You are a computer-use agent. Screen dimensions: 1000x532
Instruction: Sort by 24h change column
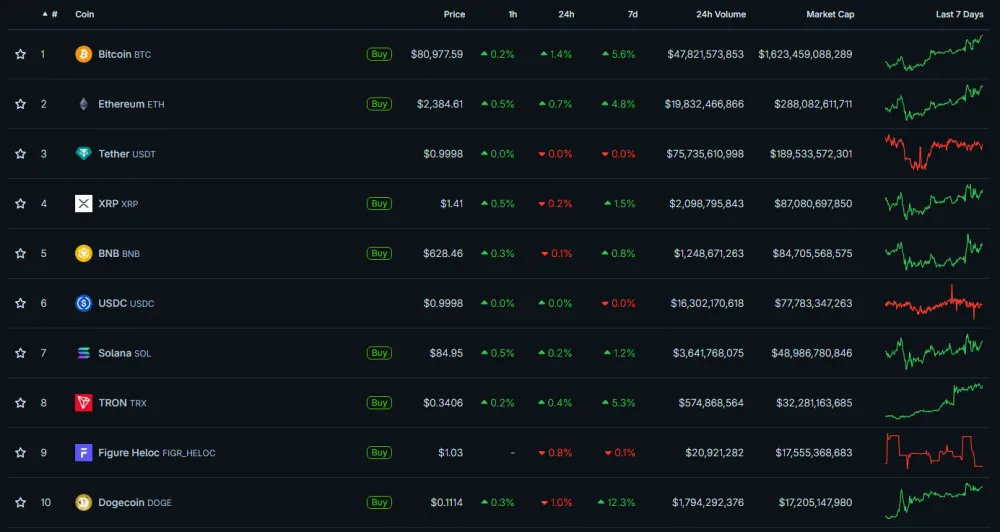tap(566, 14)
